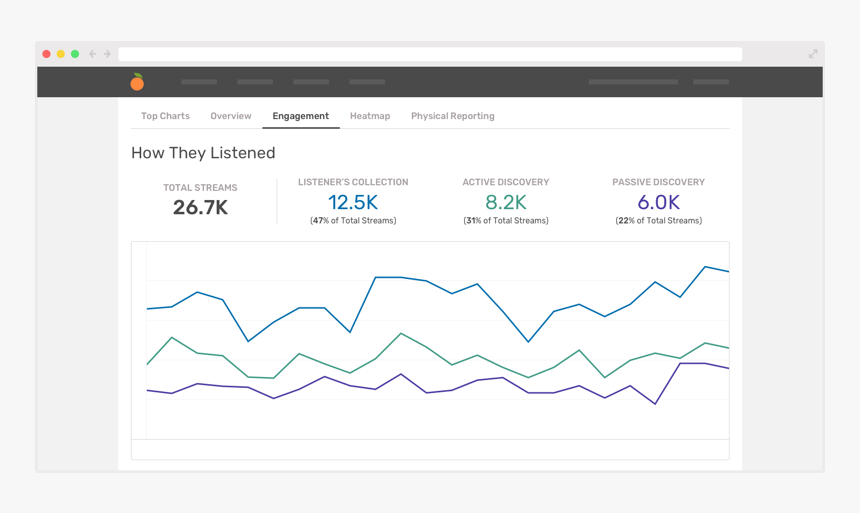
Task: Click the orange fruit logo icon
Action: click(137, 82)
